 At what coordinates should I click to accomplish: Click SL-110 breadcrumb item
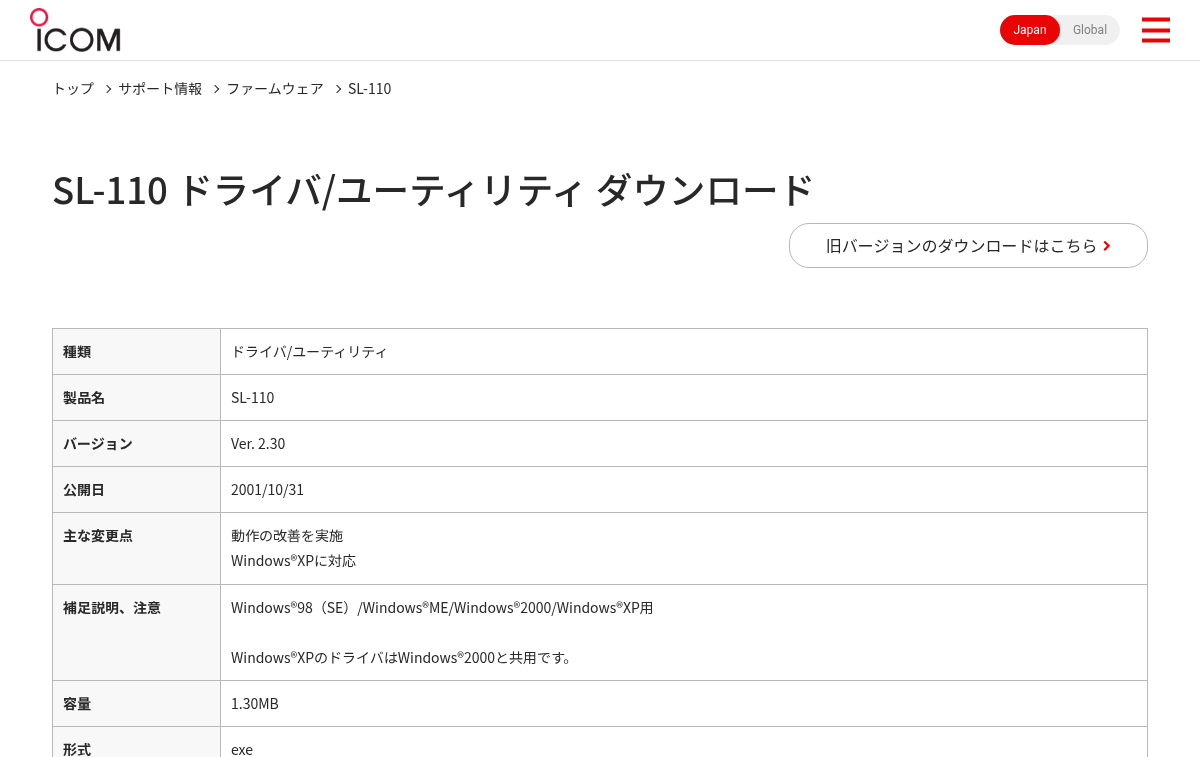369,88
